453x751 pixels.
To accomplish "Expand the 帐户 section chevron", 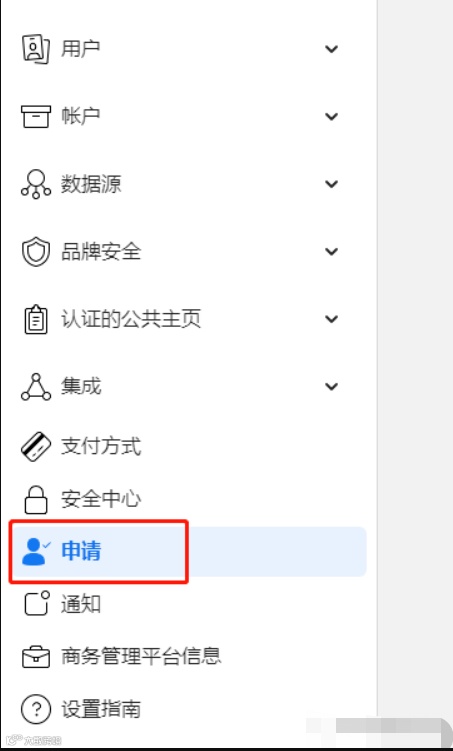I will coord(331,116).
